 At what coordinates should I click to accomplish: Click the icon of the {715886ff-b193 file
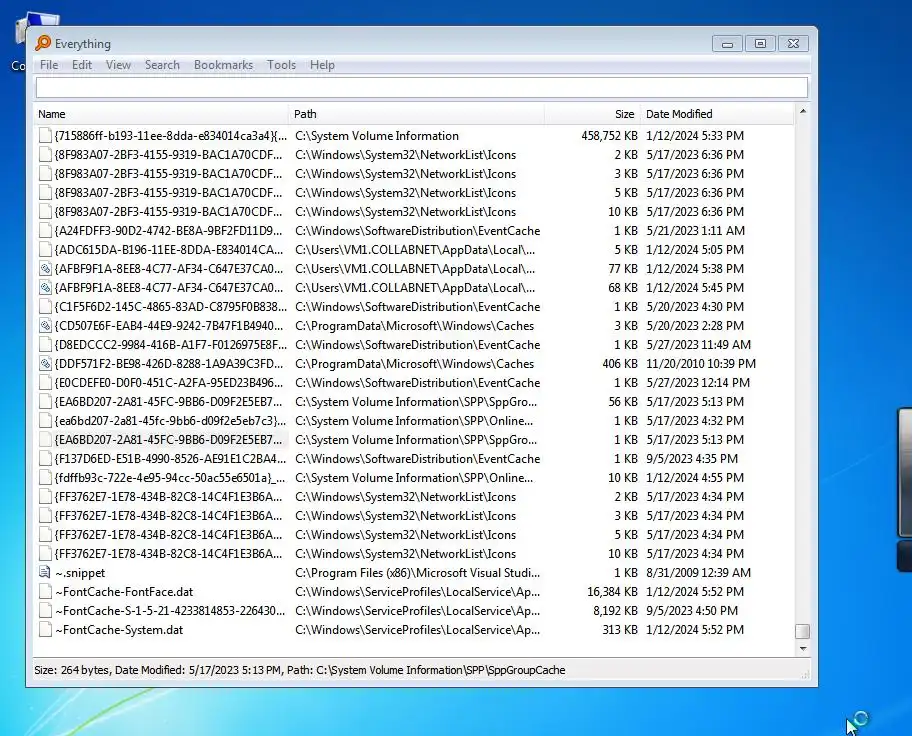point(45,136)
